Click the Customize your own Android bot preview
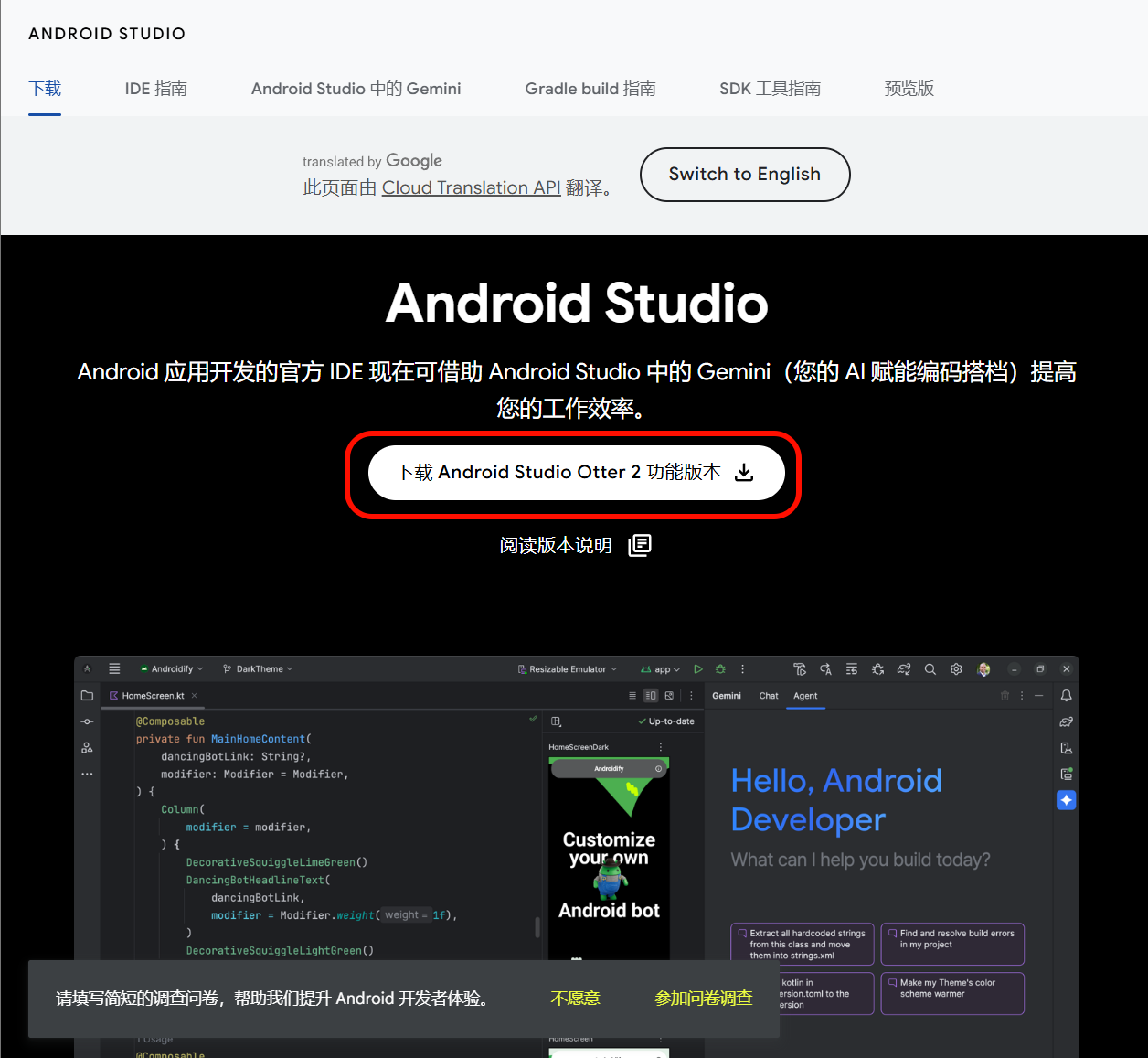The width and height of the screenshot is (1148, 1058). click(x=609, y=858)
